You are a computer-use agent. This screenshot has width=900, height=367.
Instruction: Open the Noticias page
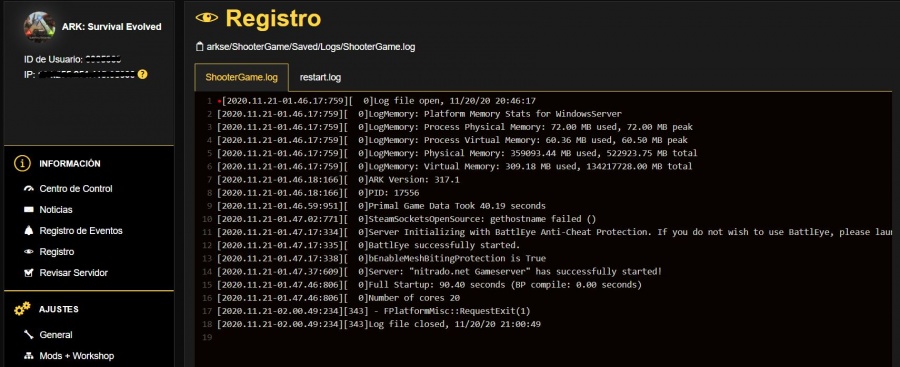pyautogui.click(x=56, y=210)
